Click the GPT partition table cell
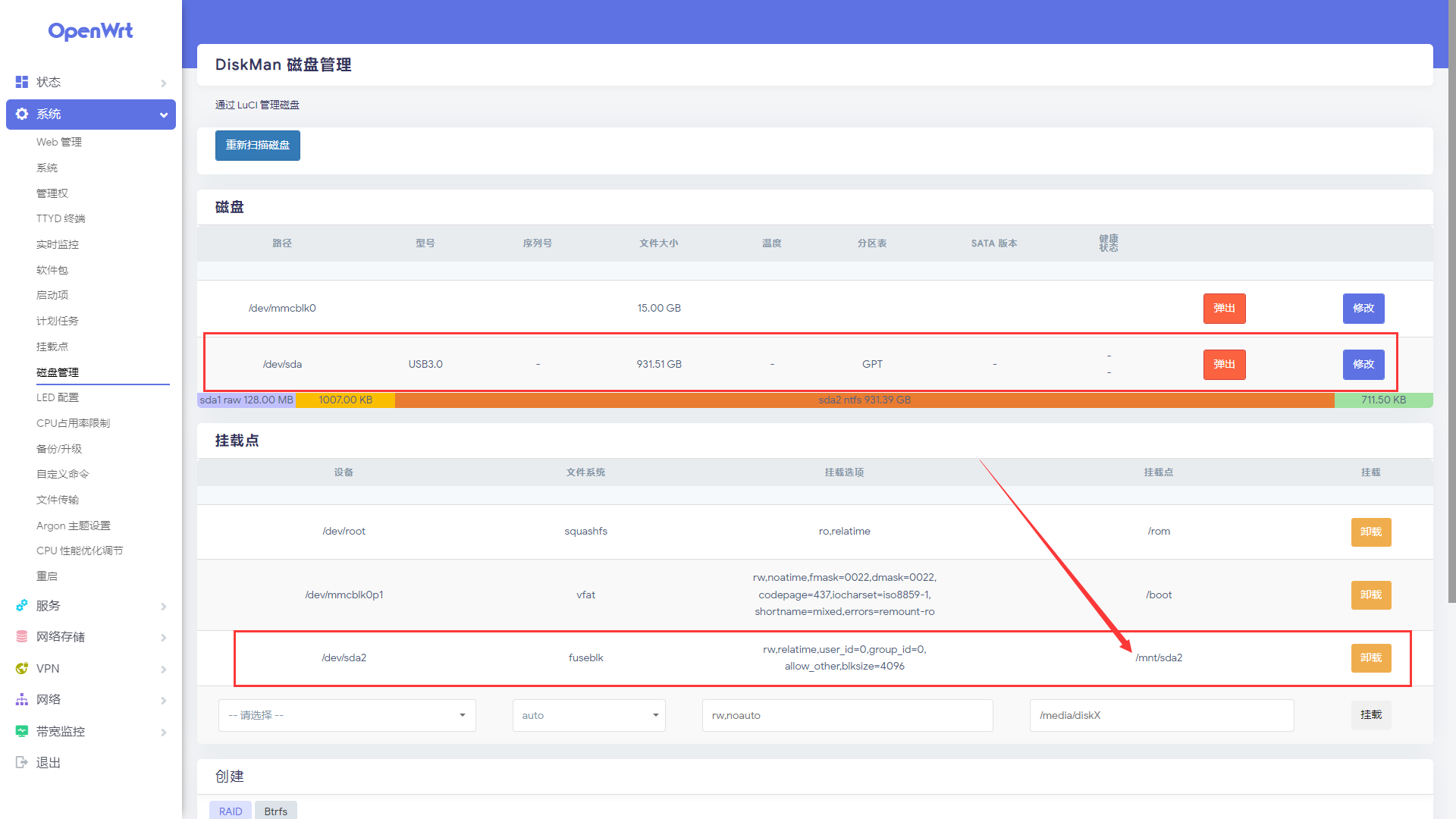The image size is (1456, 819). click(x=872, y=364)
